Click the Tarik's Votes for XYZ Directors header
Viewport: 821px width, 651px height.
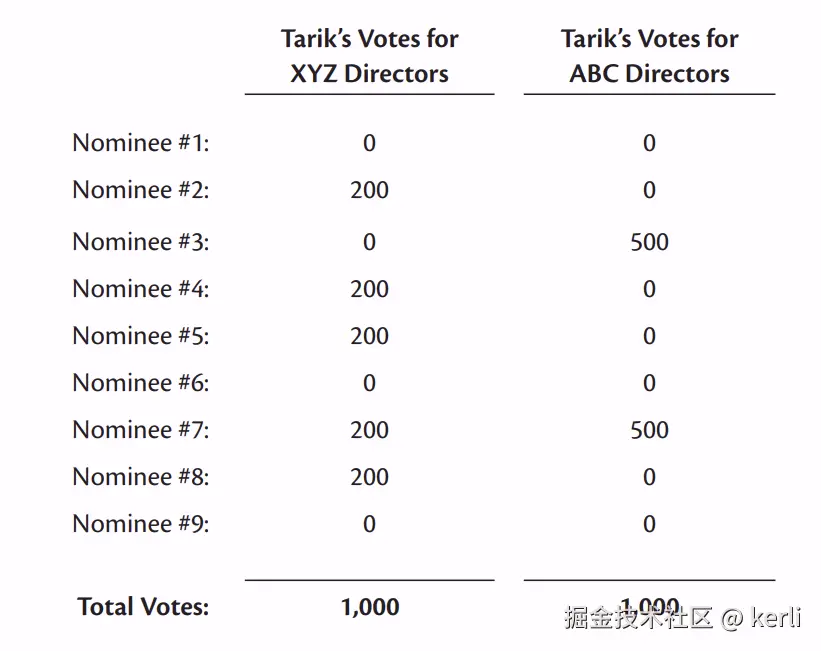pyautogui.click(x=370, y=56)
